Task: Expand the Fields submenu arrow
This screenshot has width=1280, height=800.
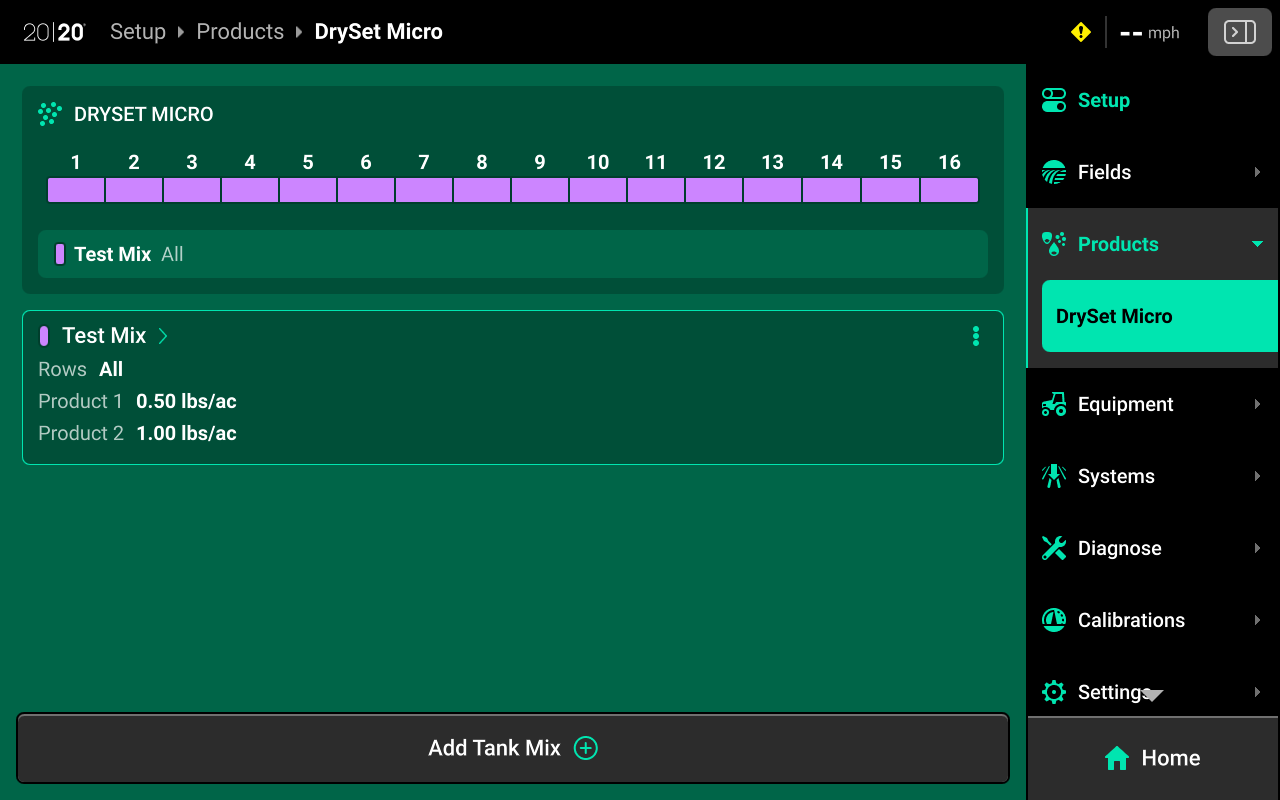Action: pyautogui.click(x=1257, y=172)
